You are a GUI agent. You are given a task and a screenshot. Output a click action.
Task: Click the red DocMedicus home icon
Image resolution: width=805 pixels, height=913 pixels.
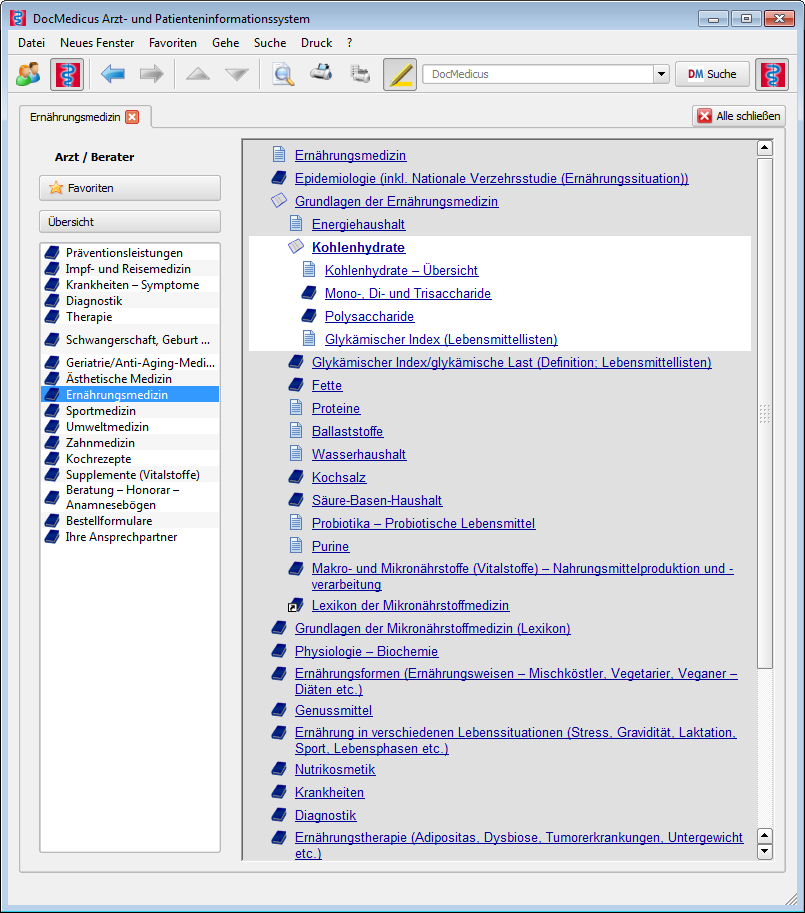tap(67, 75)
